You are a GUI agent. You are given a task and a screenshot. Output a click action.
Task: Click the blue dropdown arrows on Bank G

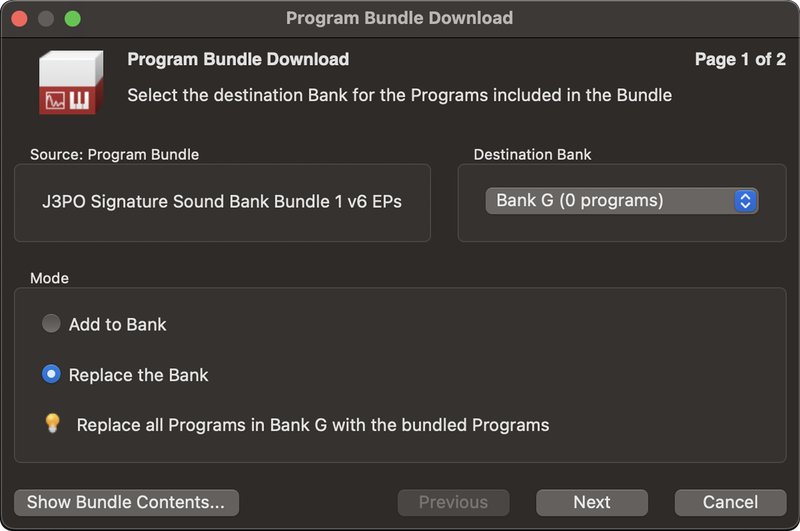pos(745,200)
